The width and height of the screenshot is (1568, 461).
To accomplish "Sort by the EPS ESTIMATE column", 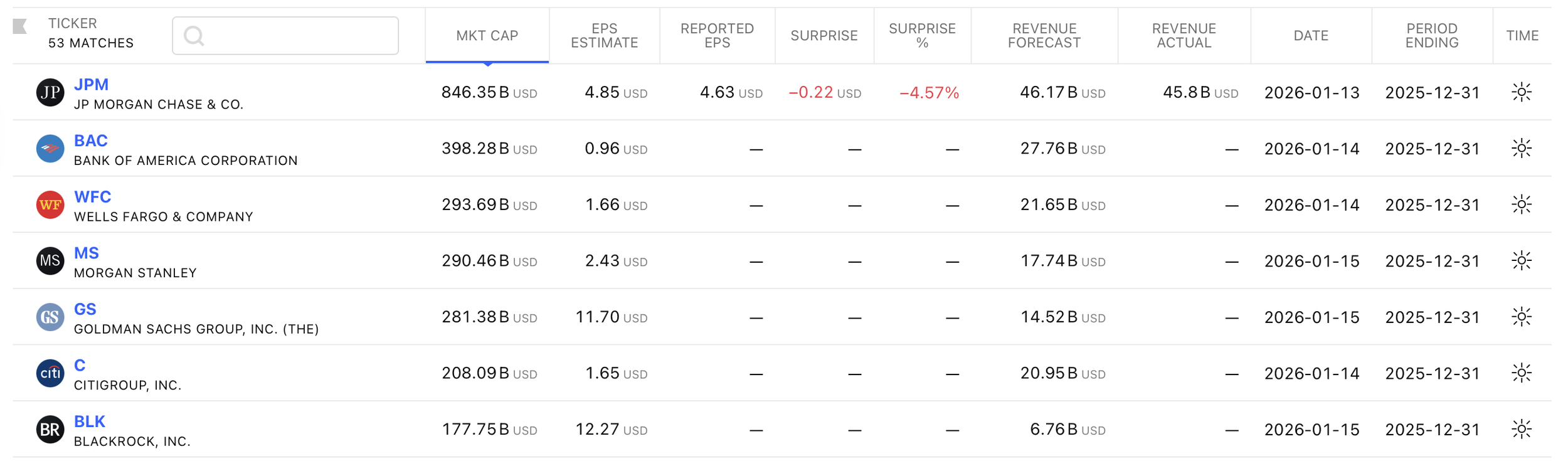I will pos(605,36).
